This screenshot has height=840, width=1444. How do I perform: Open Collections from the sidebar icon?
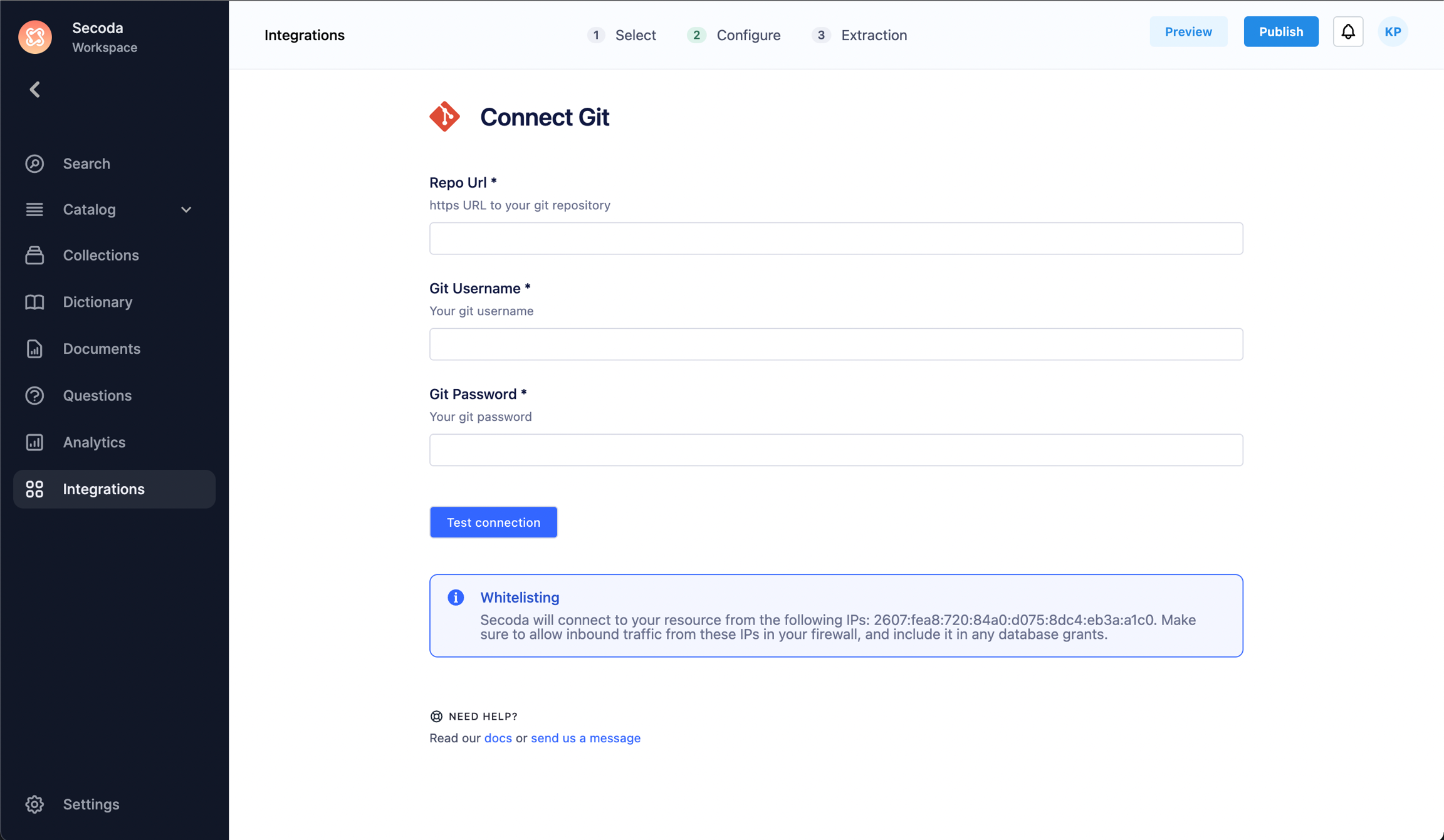34,256
